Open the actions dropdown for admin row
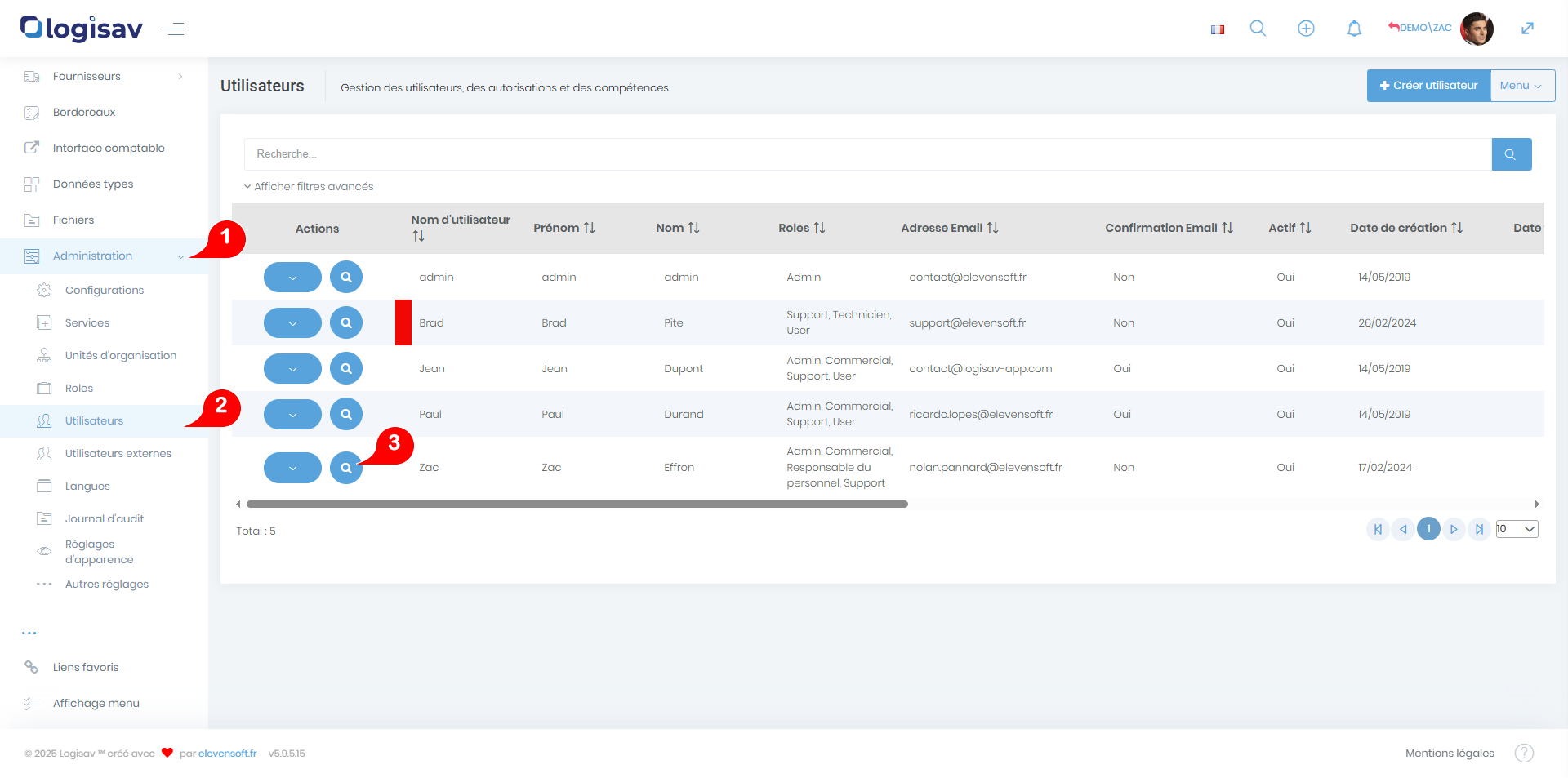 292,277
